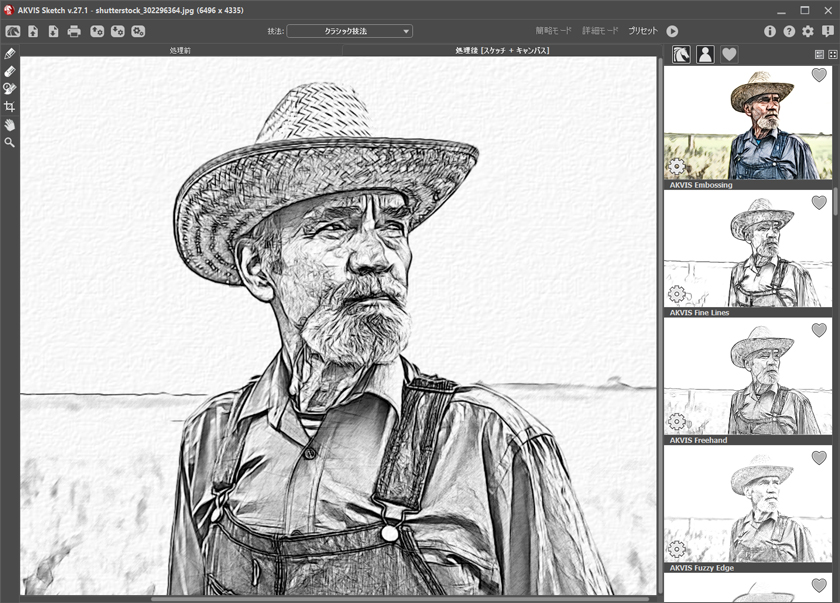Open the 技法 style dropdown
This screenshot has height=603, width=840.
(x=349, y=31)
